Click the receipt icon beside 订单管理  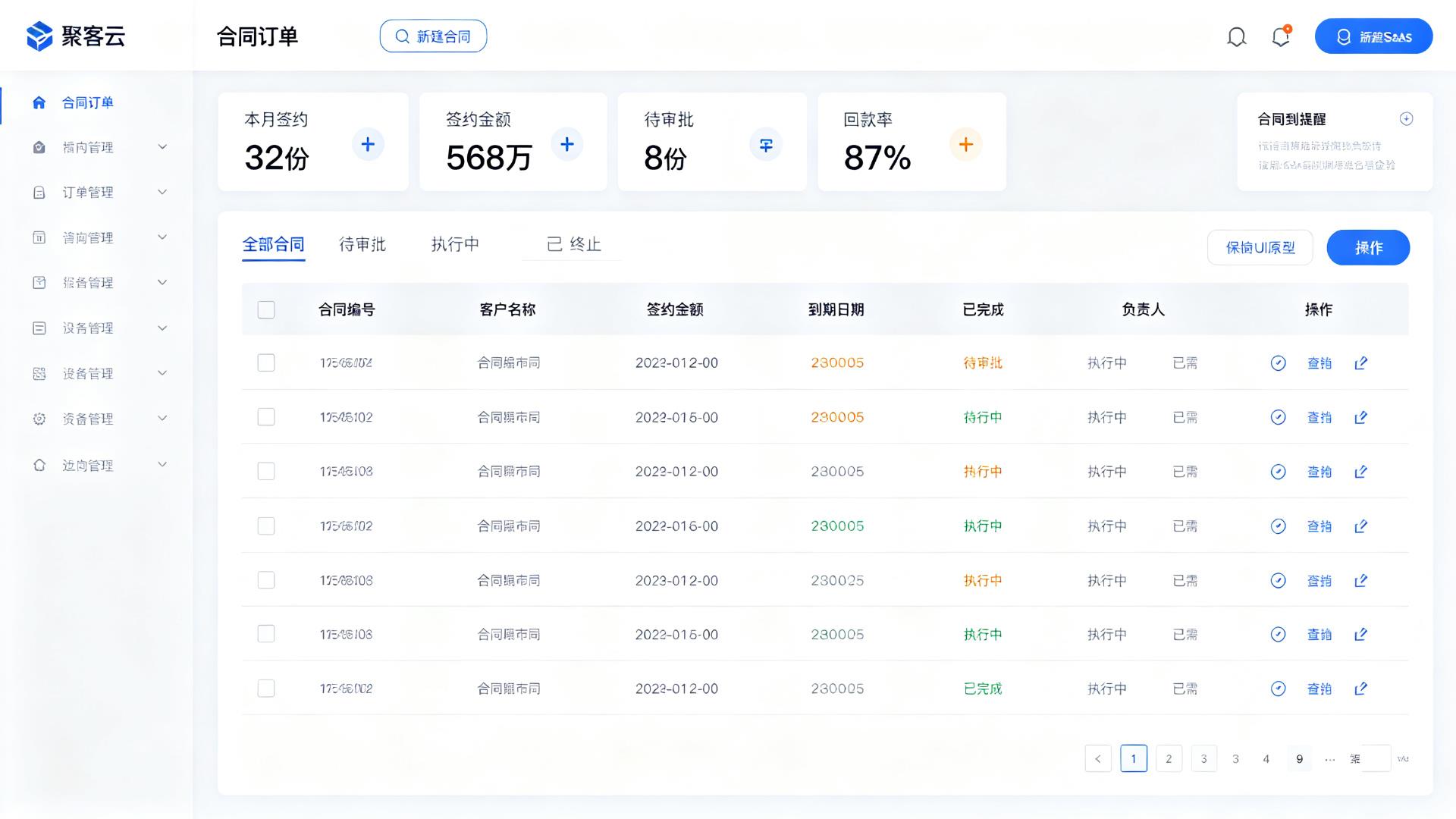39,193
